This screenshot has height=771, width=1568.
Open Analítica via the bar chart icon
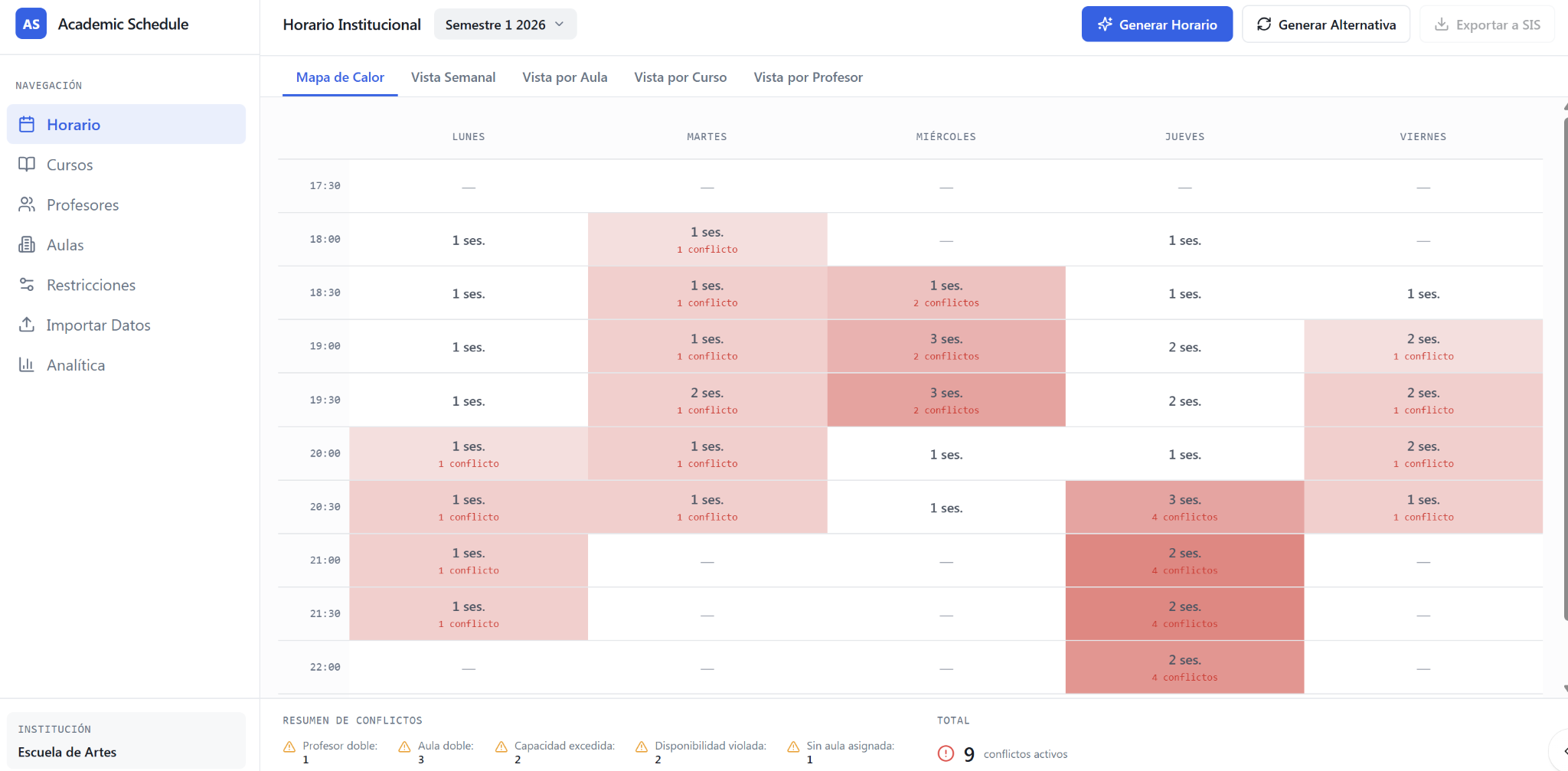tap(27, 365)
